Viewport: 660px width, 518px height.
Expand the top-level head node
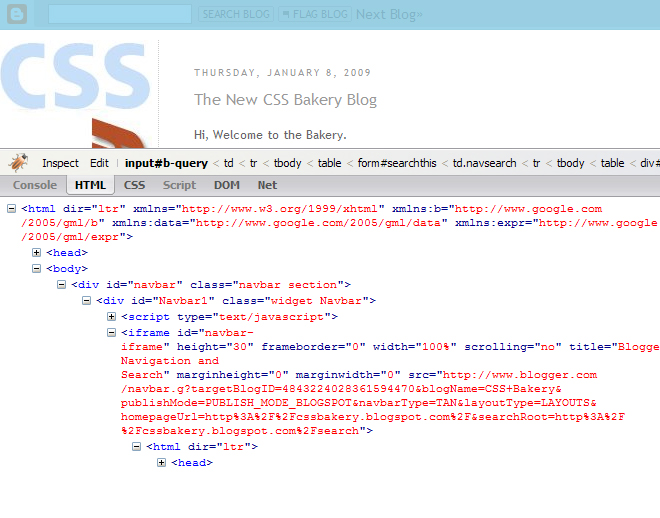click(x=37, y=252)
